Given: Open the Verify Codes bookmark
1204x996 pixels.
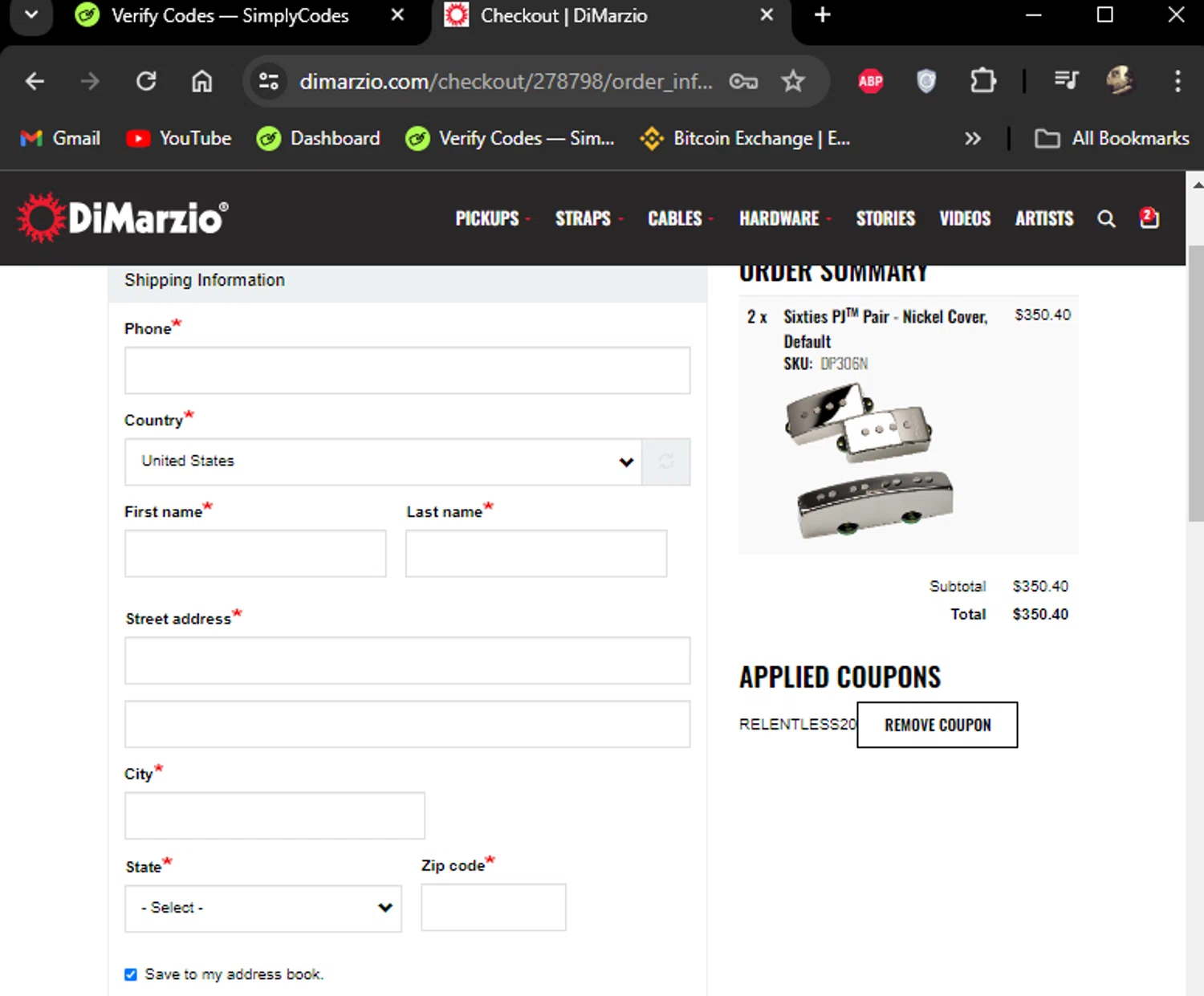Looking at the screenshot, I should pyautogui.click(x=510, y=138).
